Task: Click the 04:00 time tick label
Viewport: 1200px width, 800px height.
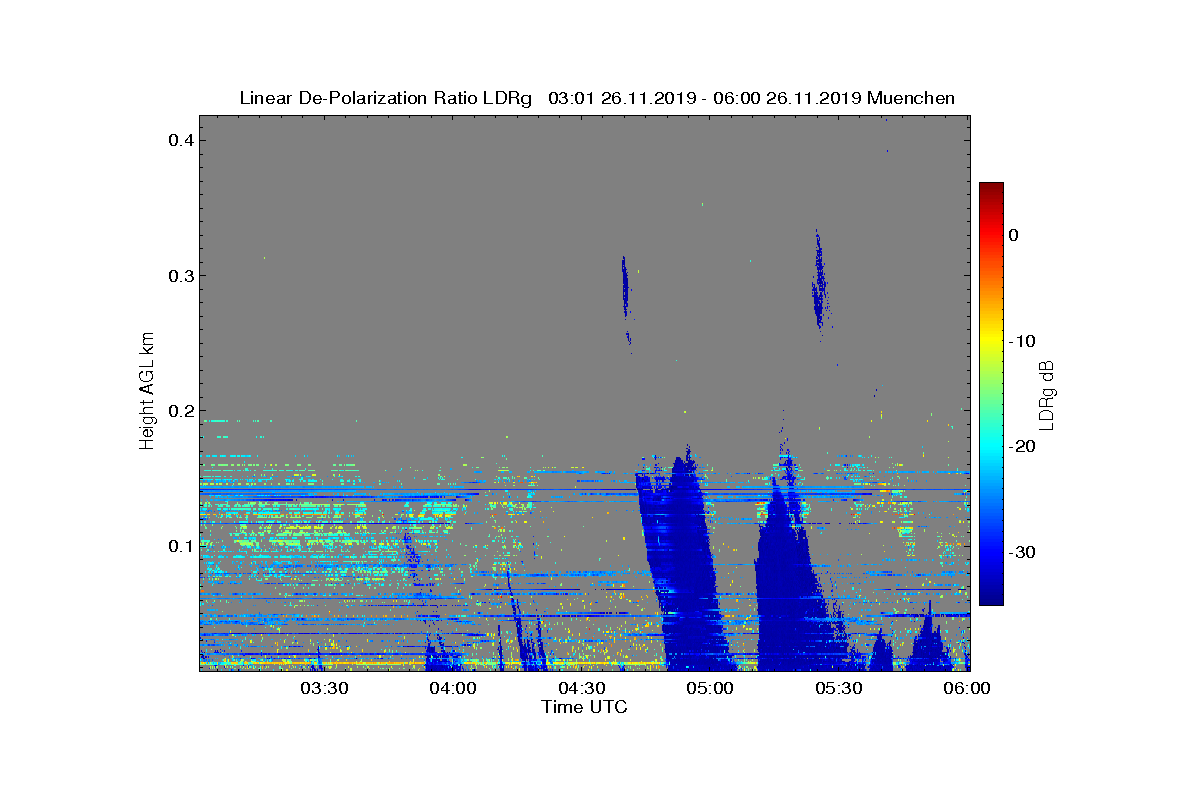Action: click(453, 688)
